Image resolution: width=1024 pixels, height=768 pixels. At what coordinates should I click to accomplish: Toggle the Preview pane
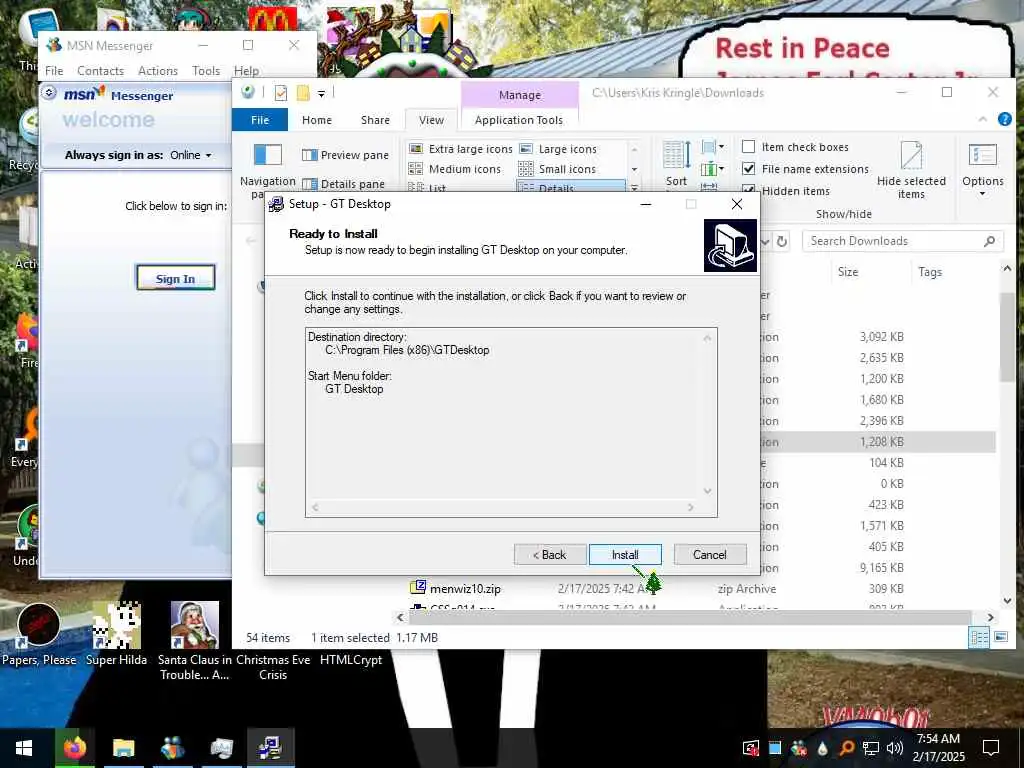tap(345, 155)
